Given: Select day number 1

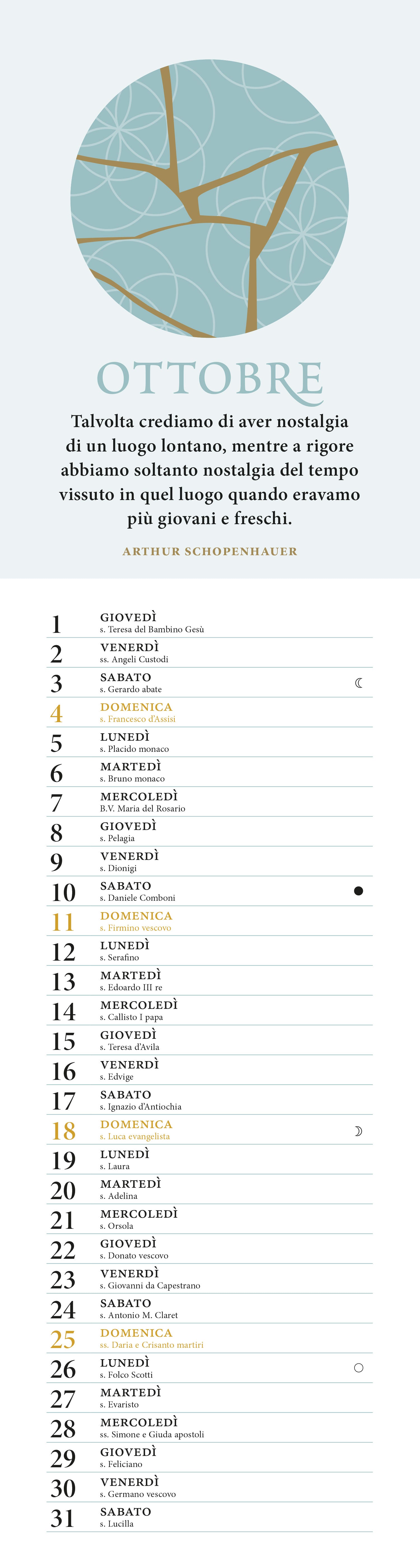Looking at the screenshot, I should tap(56, 624).
